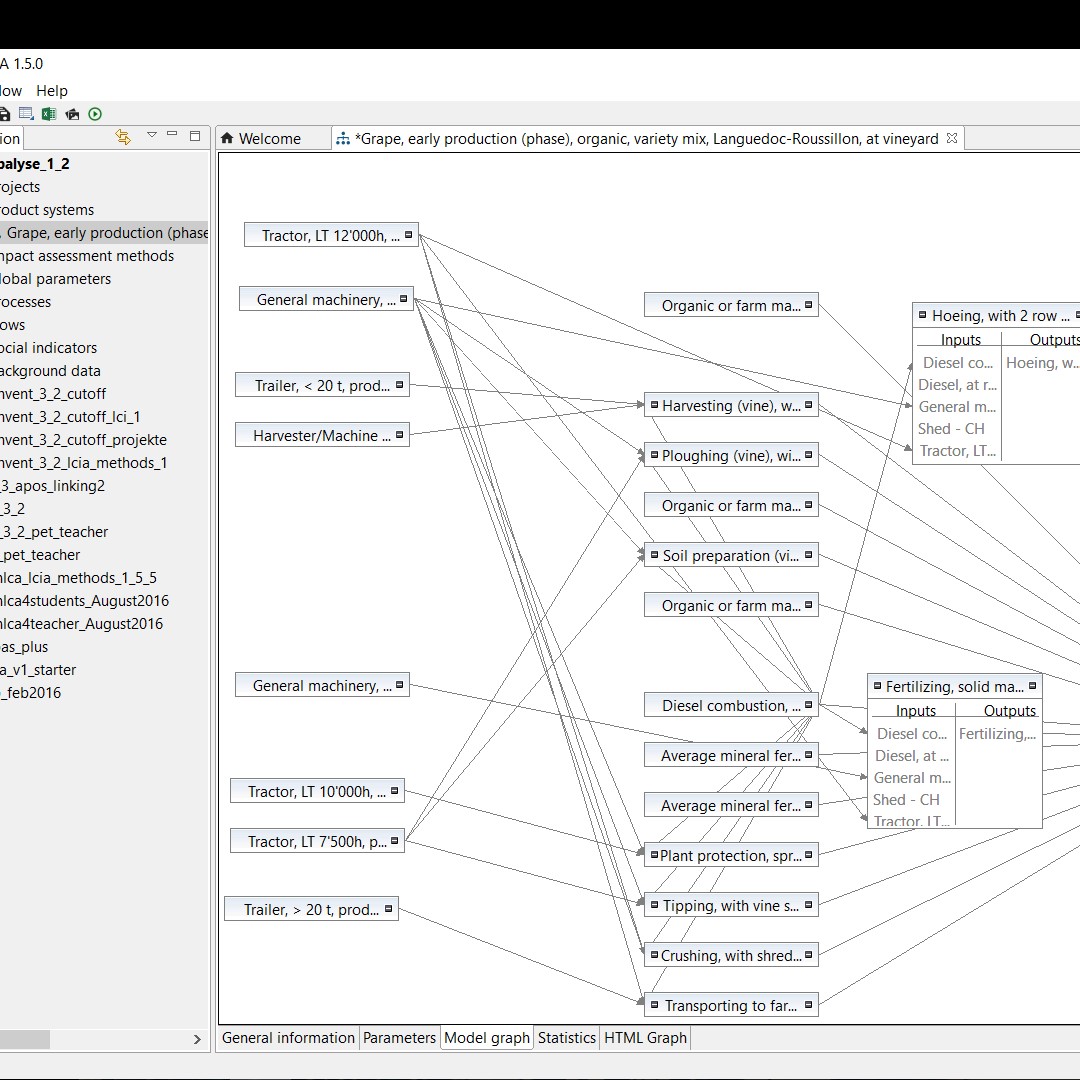Screen dimensions: 1080x1080
Task: Start a calculation with the green play icon
Action: pyautogui.click(x=95, y=113)
